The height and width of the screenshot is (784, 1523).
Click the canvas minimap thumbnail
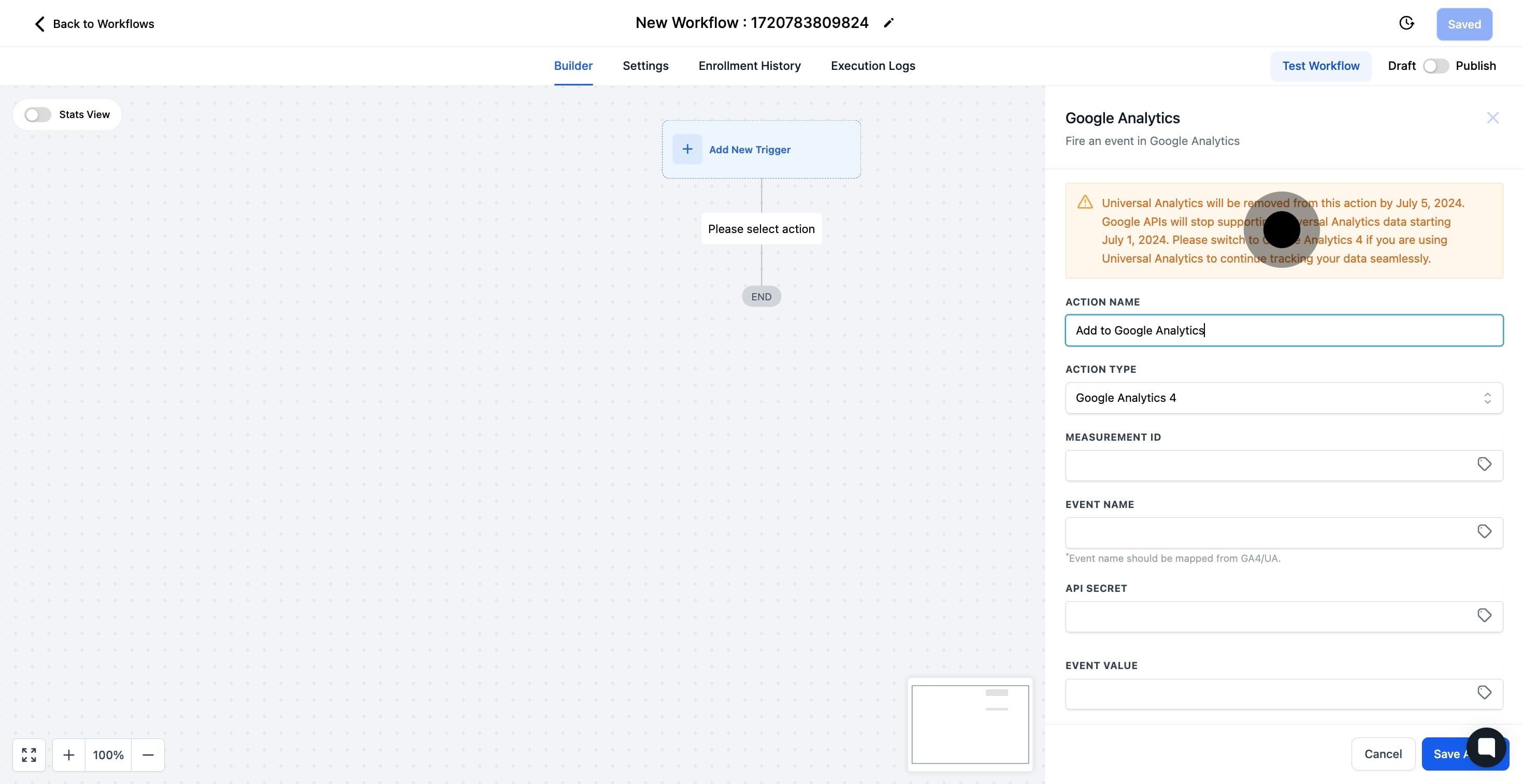pyautogui.click(x=970, y=724)
